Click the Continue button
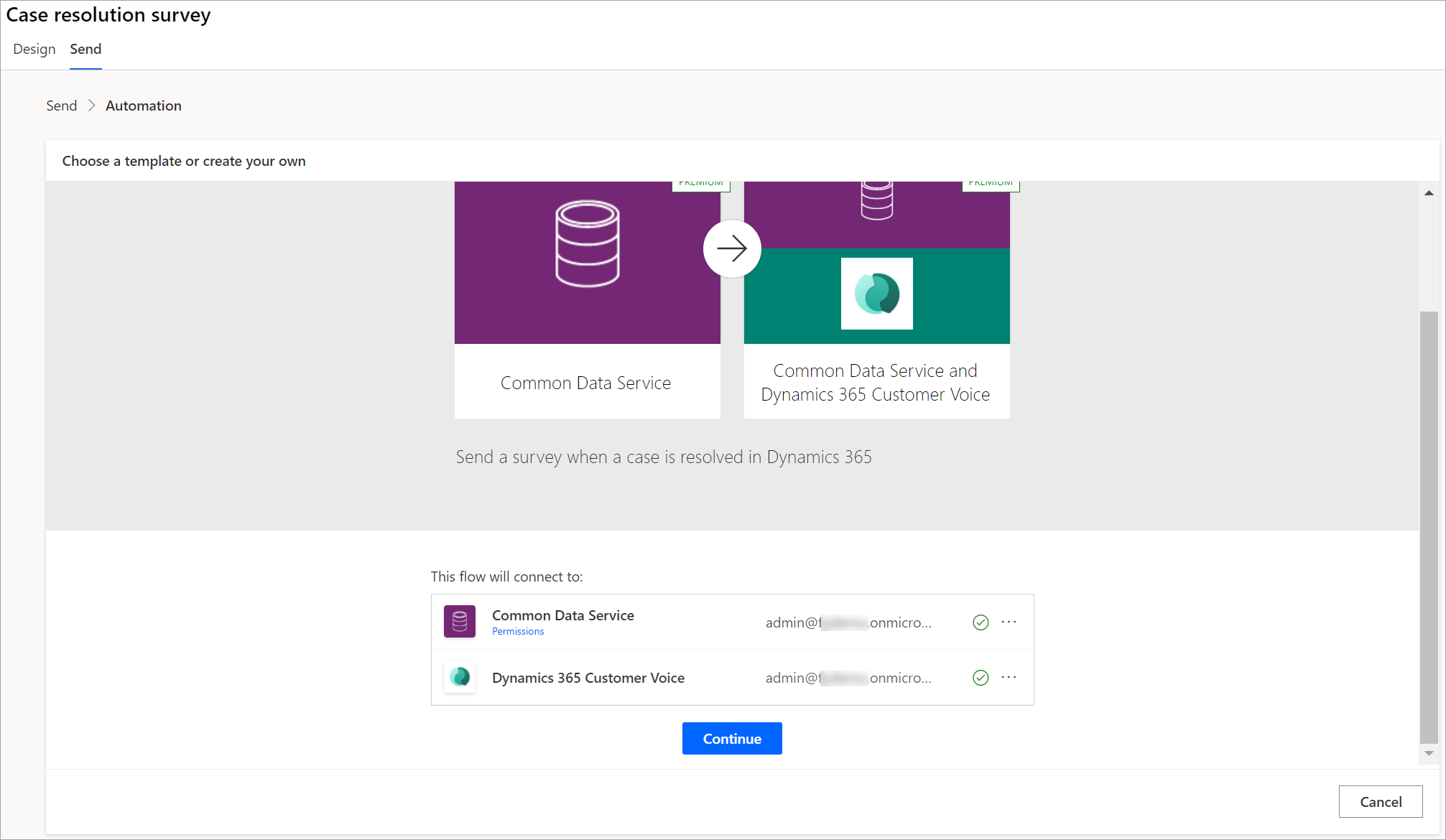This screenshot has height=840, width=1446. [731, 739]
